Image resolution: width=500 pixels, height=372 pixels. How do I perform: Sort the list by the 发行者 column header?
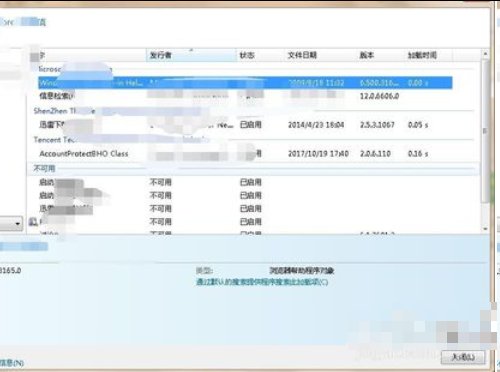(x=191, y=55)
